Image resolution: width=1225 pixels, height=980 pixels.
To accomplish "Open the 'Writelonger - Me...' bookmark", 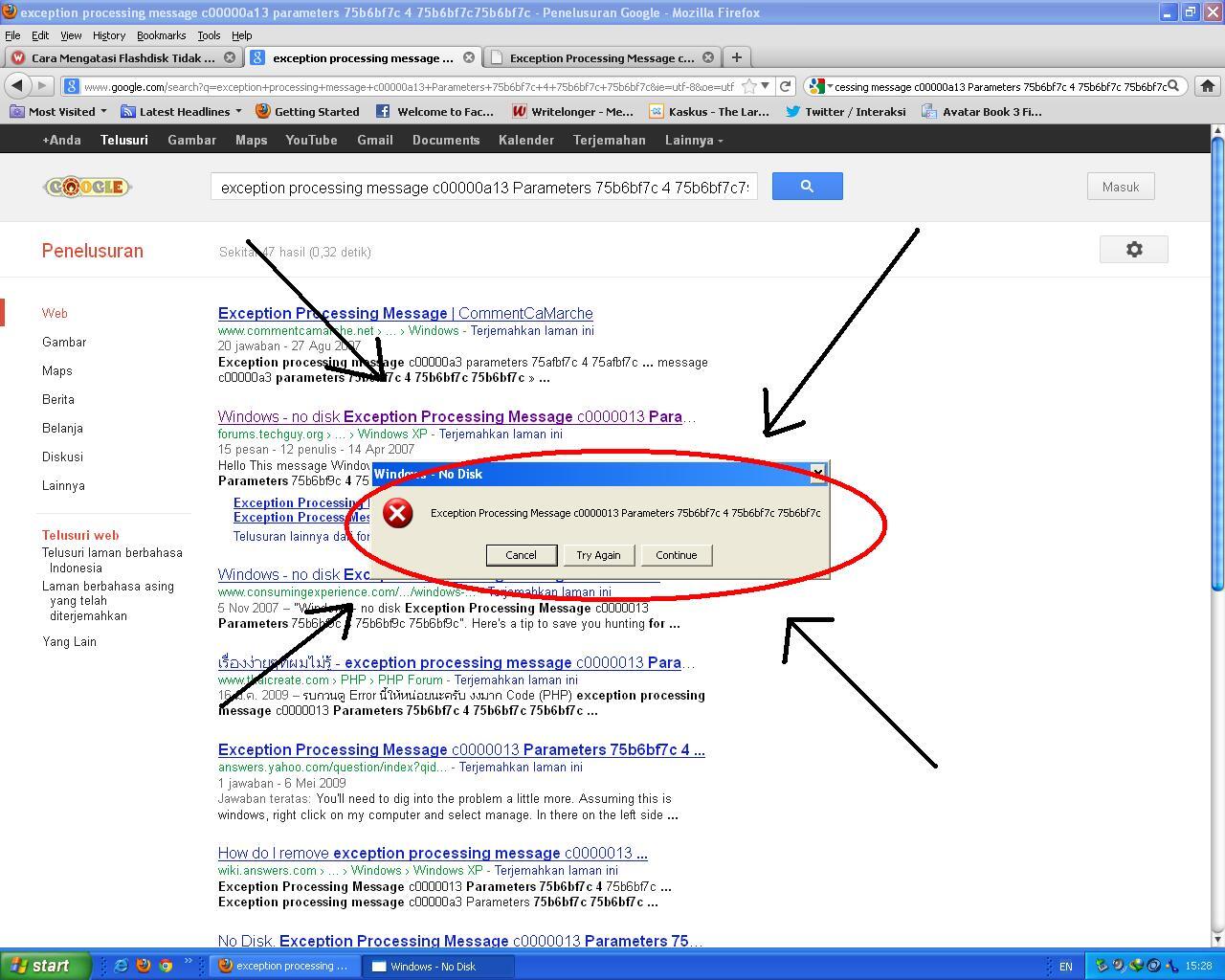I will pos(572,112).
